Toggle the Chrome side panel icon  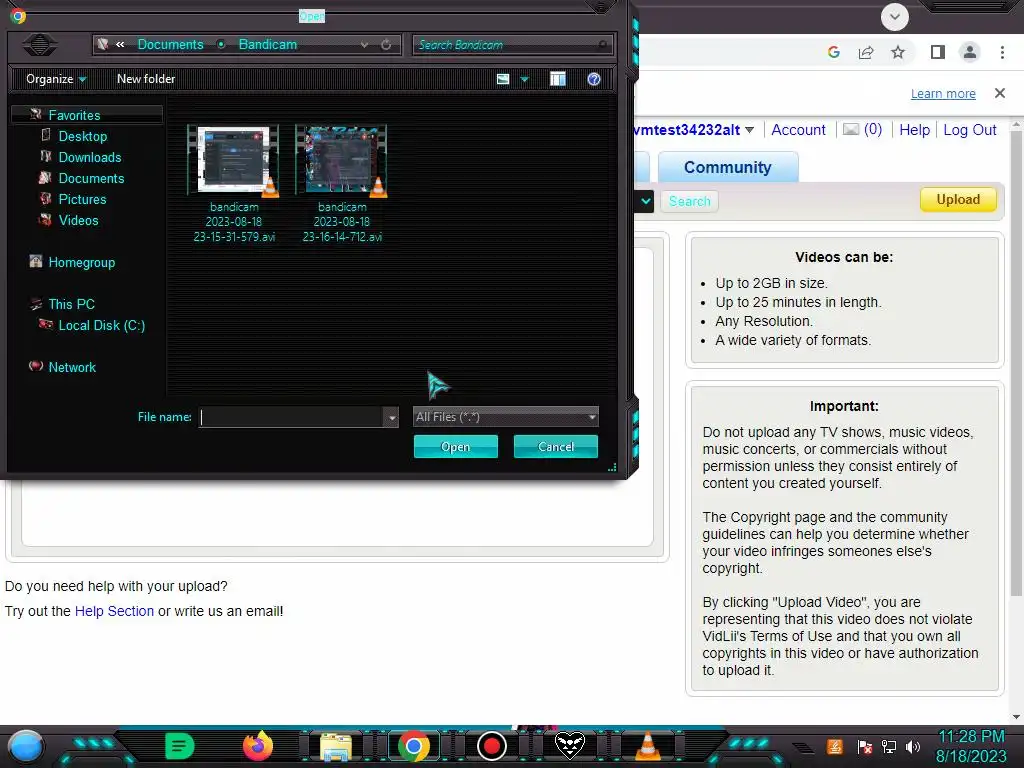point(938,52)
